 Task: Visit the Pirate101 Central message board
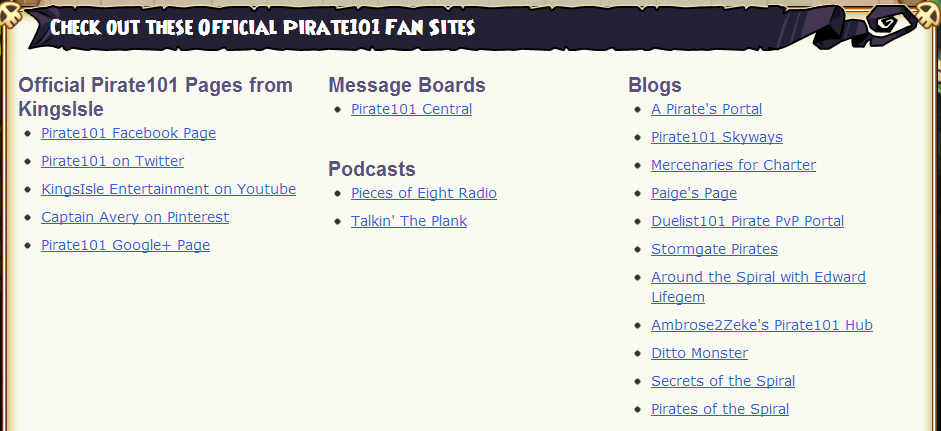(411, 109)
